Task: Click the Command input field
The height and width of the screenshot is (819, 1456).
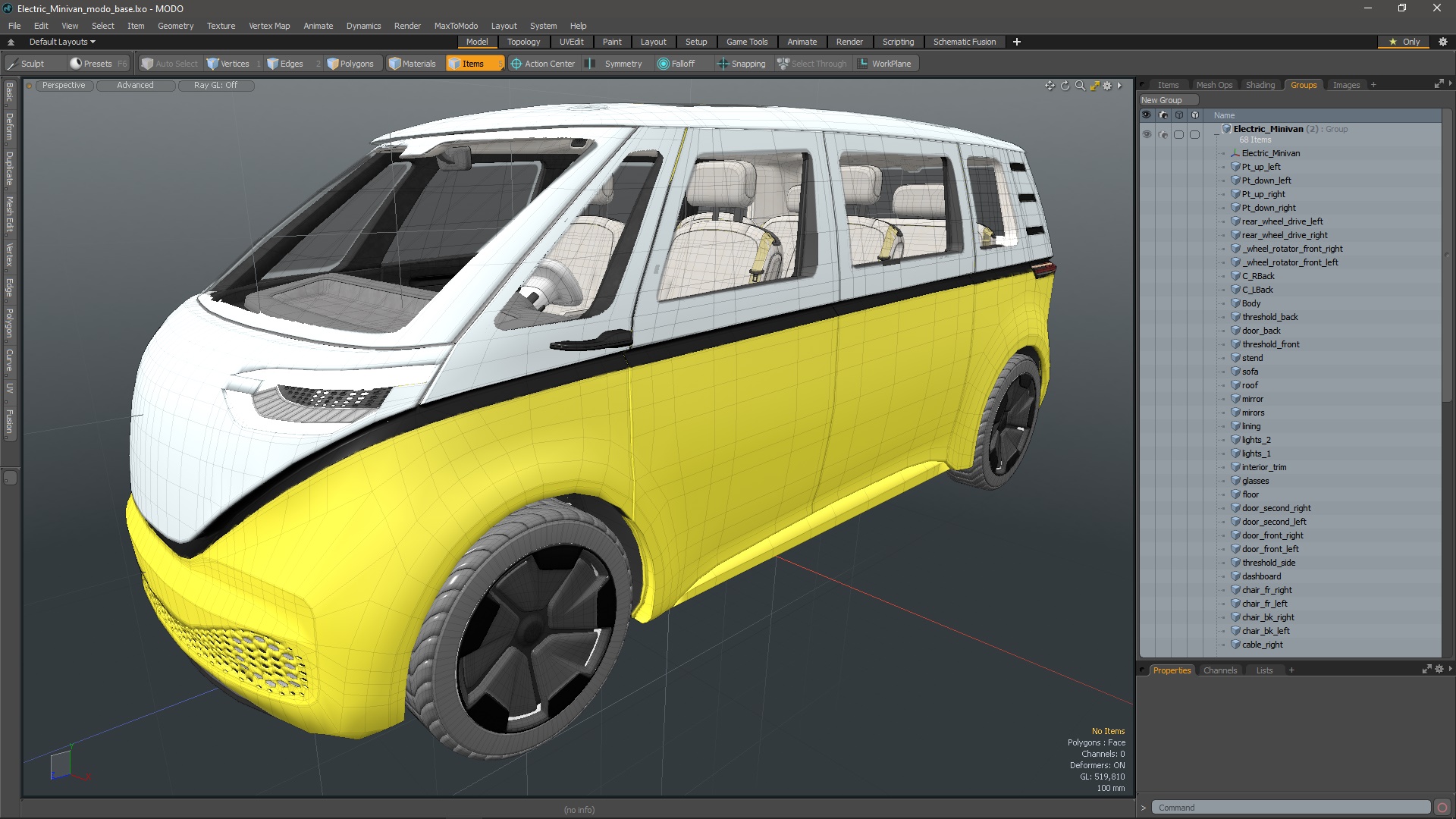Action: [x=1289, y=808]
